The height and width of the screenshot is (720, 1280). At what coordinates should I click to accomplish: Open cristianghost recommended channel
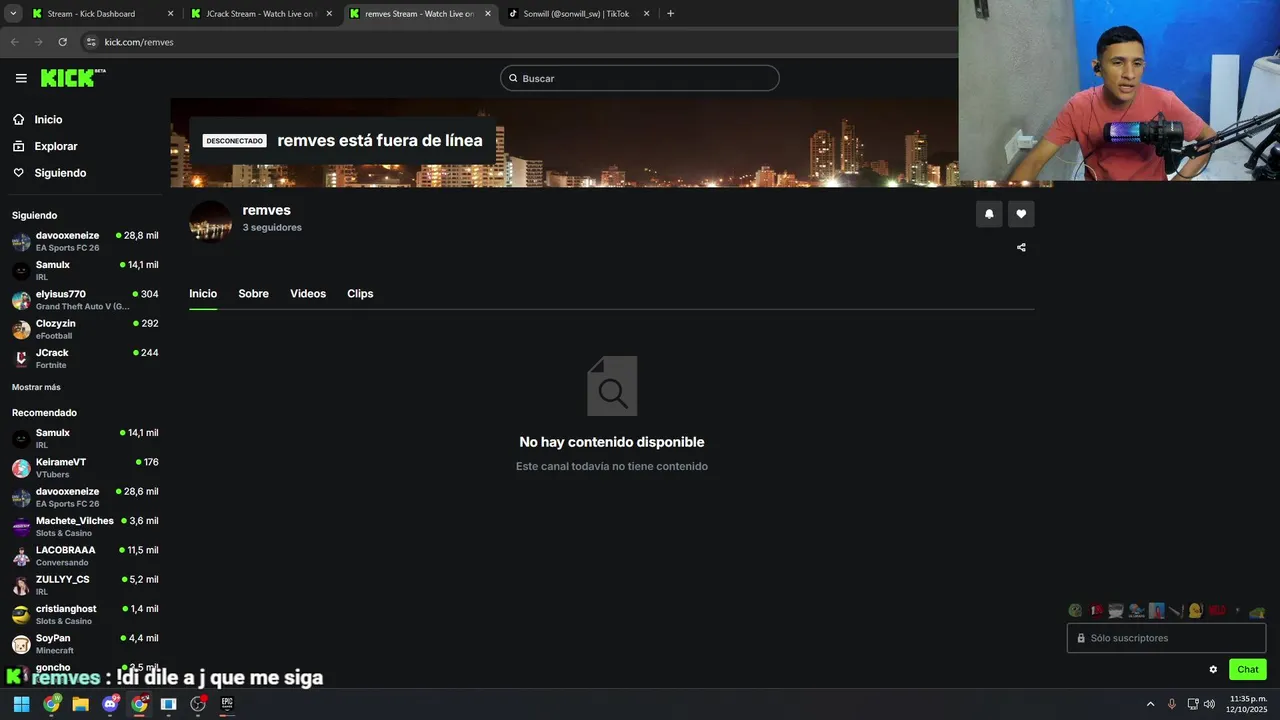(x=85, y=614)
